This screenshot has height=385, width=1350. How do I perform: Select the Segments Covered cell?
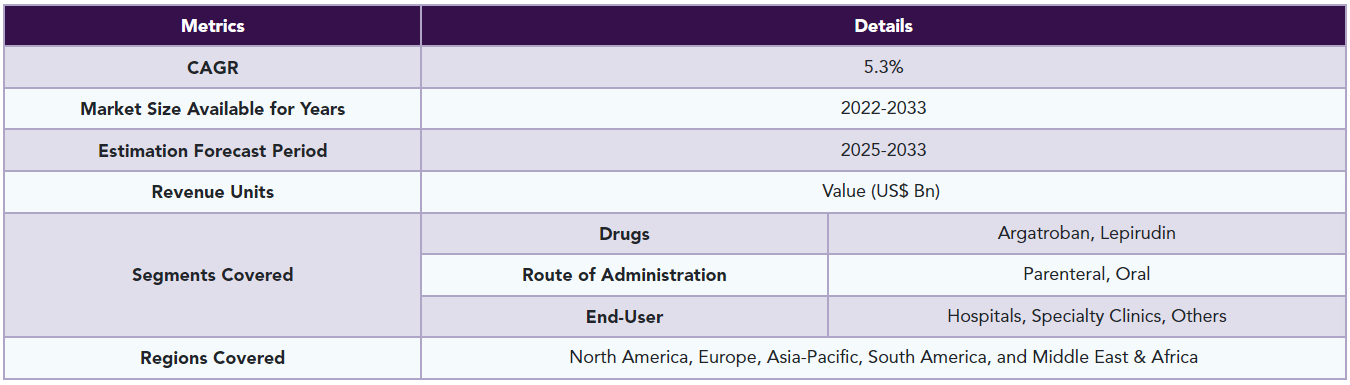tap(212, 275)
